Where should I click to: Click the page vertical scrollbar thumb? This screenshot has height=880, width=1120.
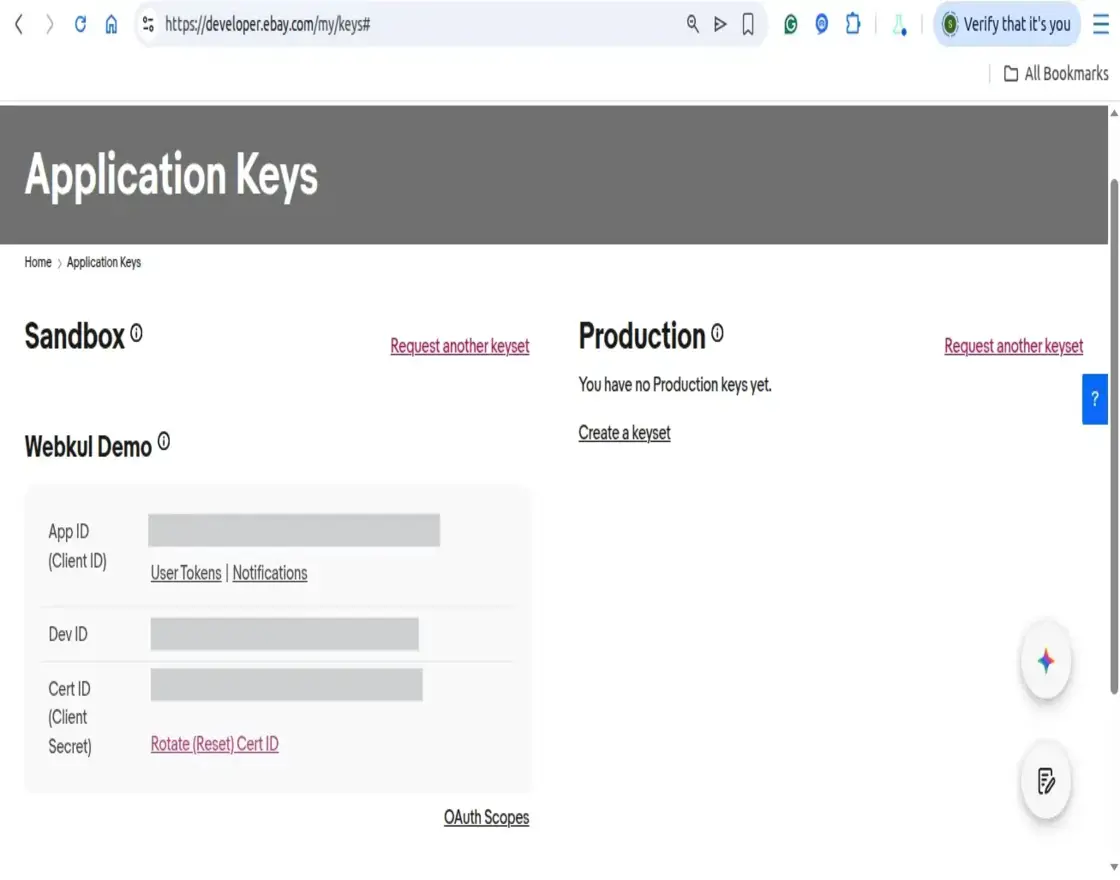coord(1114,436)
